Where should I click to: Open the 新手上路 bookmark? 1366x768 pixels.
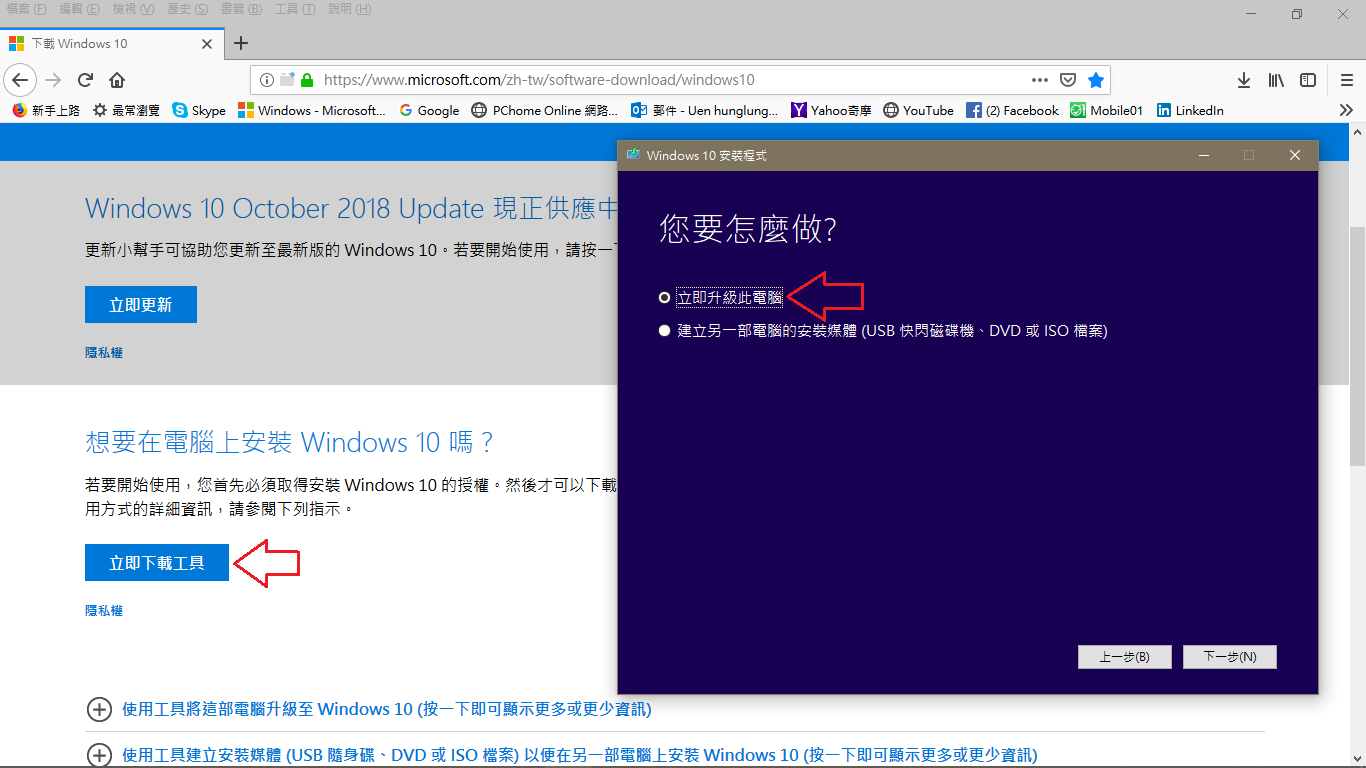46,110
